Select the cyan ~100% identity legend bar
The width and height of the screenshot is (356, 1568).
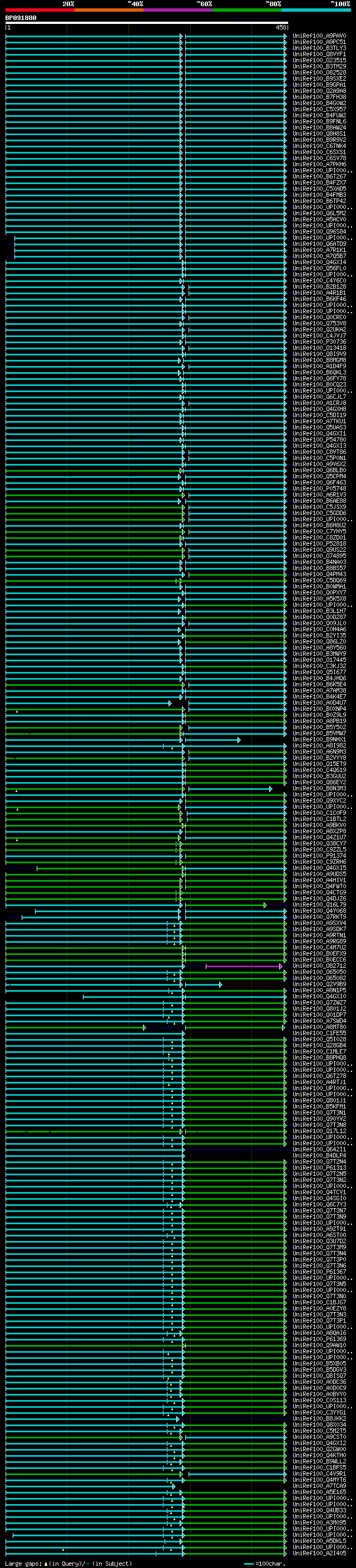tap(317, 10)
